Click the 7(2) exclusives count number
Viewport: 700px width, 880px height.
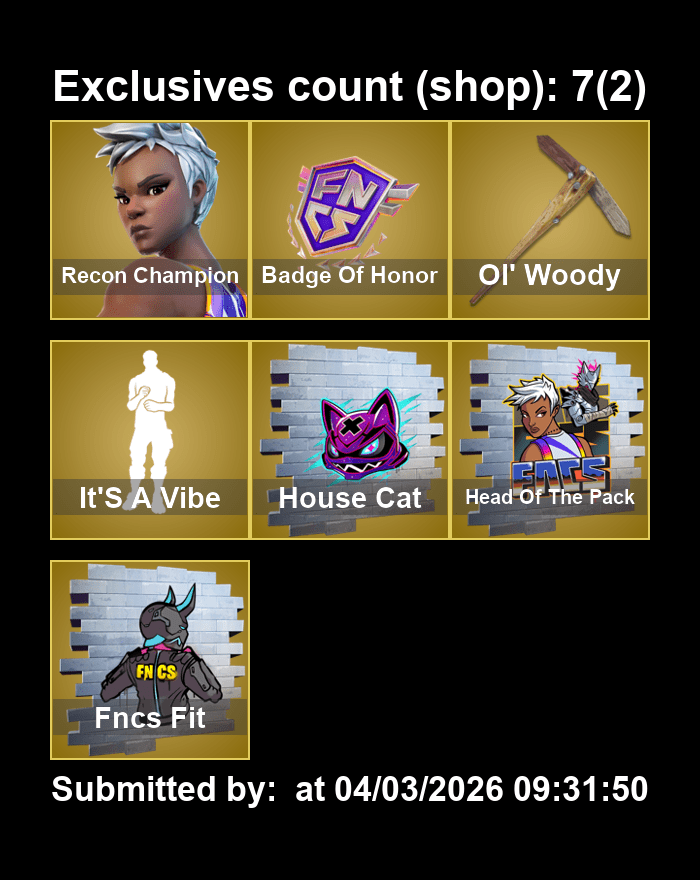pyautogui.click(x=609, y=87)
